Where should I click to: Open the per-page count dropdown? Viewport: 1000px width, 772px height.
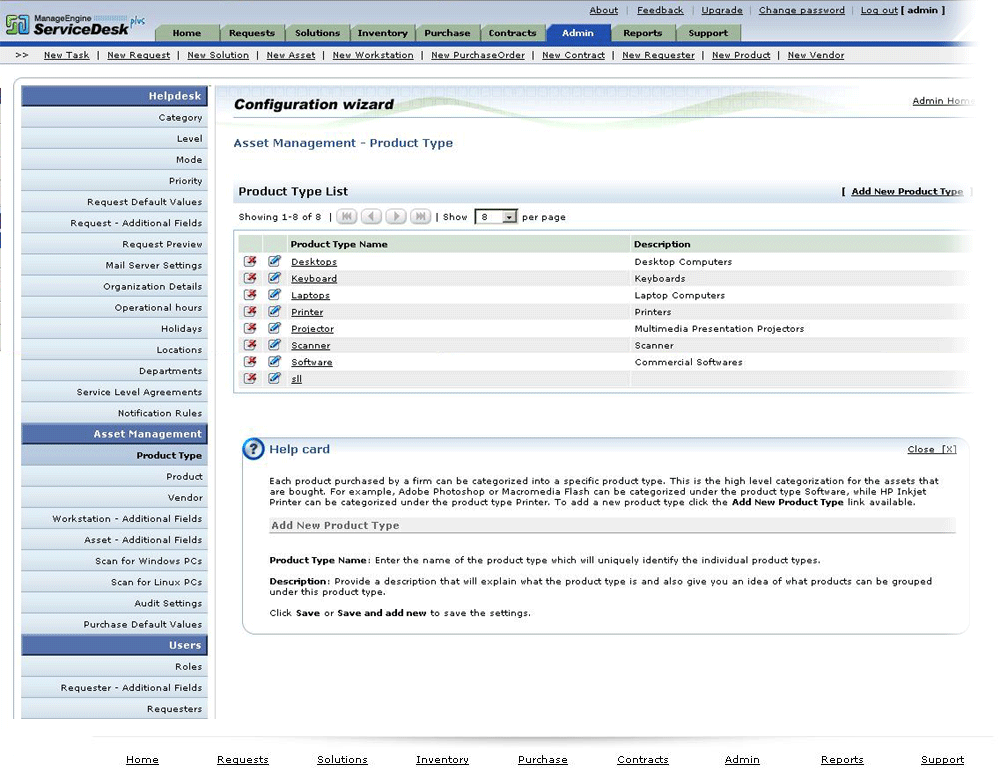pyautogui.click(x=496, y=216)
